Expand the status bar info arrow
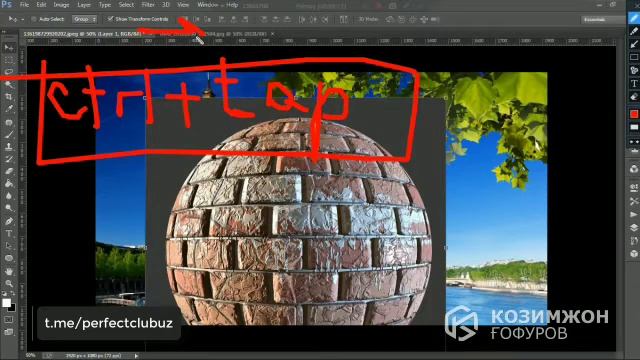This screenshot has width=640, height=360. coord(136,356)
